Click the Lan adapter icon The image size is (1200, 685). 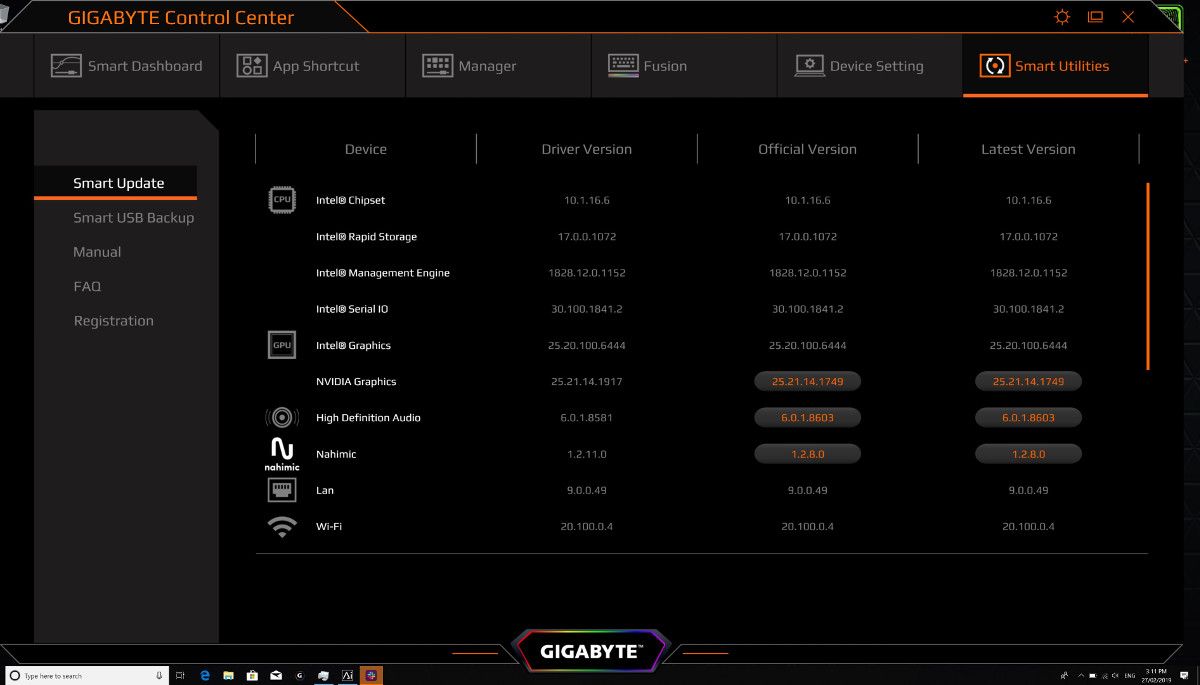pos(281,489)
